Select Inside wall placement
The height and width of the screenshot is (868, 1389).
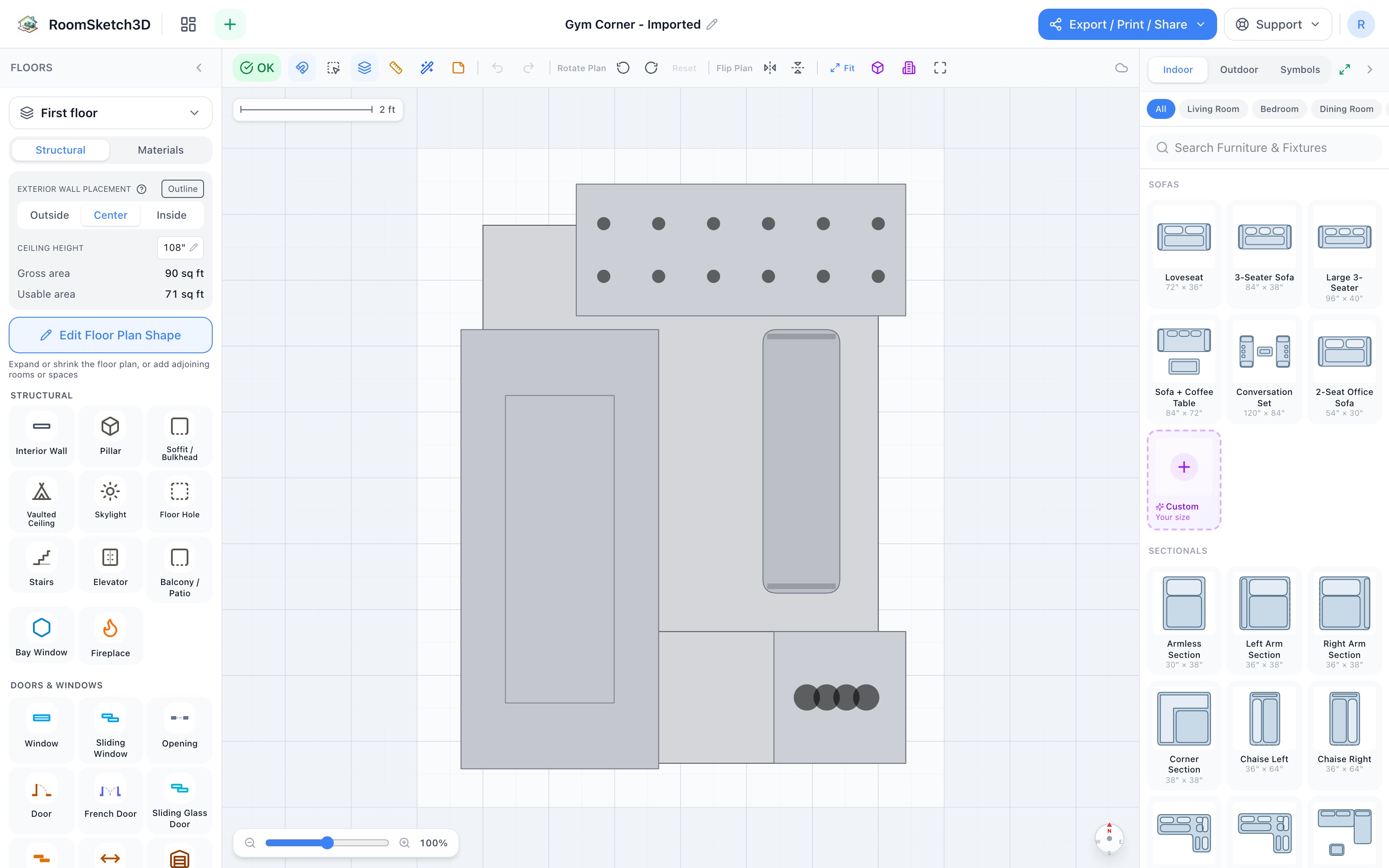[171, 215]
